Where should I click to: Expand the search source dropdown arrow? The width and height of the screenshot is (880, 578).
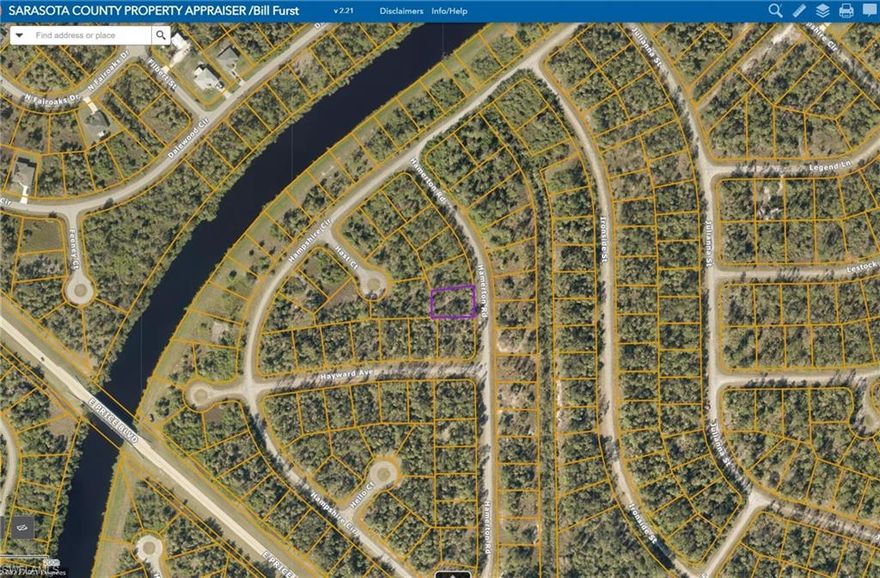pos(19,35)
